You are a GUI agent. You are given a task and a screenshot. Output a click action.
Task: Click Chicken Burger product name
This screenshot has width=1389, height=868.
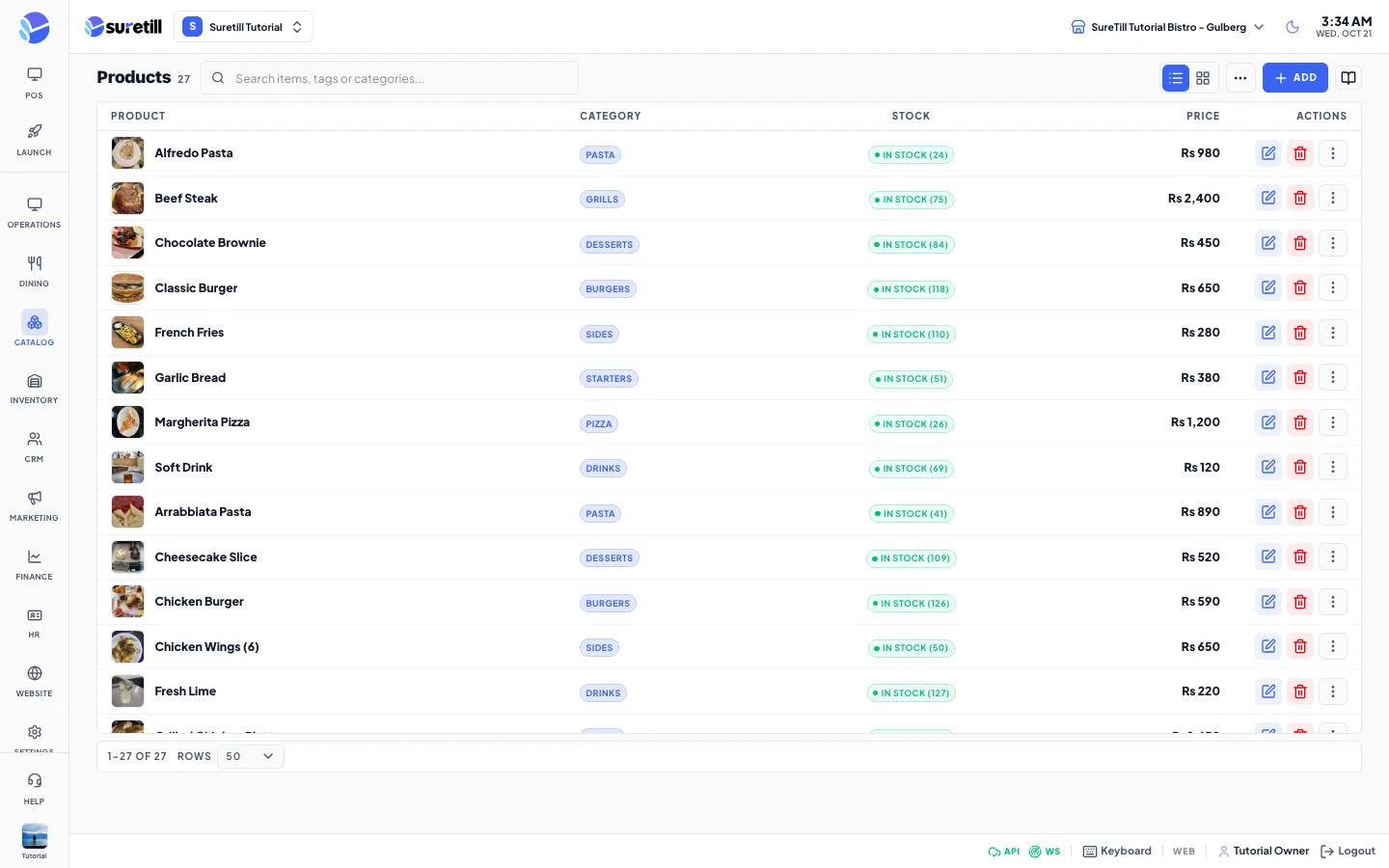click(199, 602)
